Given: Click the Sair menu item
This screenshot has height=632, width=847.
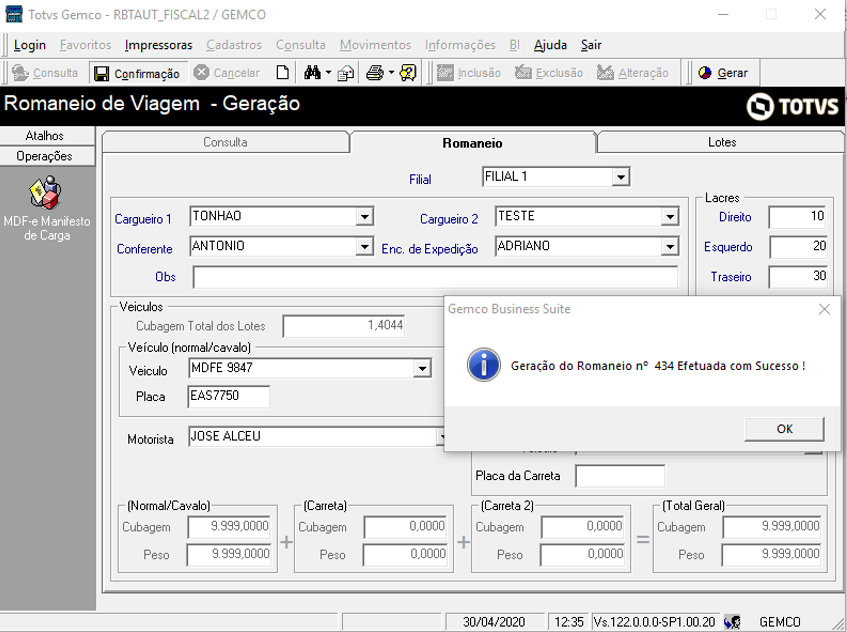Looking at the screenshot, I should click(x=591, y=45).
